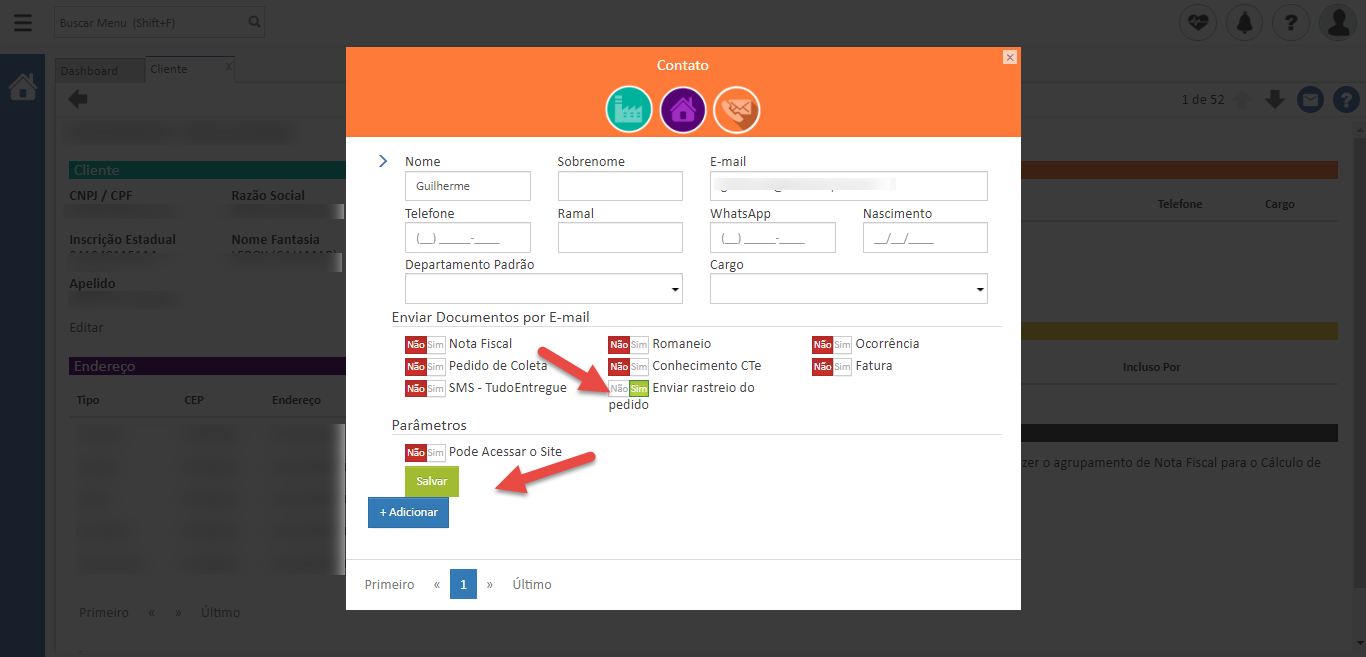Open the user profile avatar icon
The height and width of the screenshot is (657, 1366).
pos(1337,22)
